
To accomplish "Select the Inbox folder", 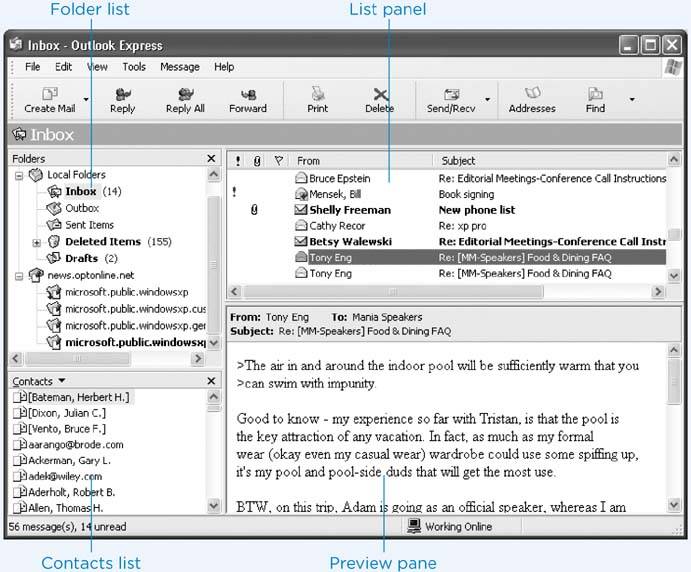I will (80, 191).
